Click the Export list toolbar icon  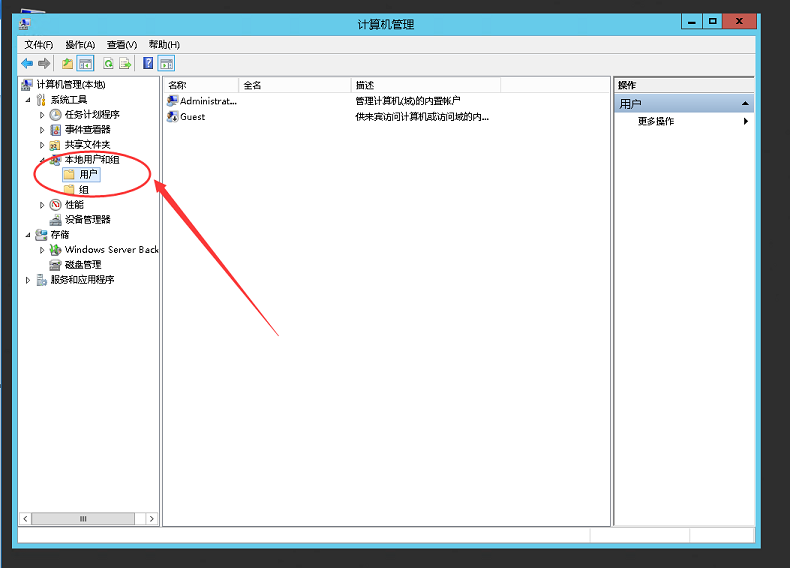125,64
